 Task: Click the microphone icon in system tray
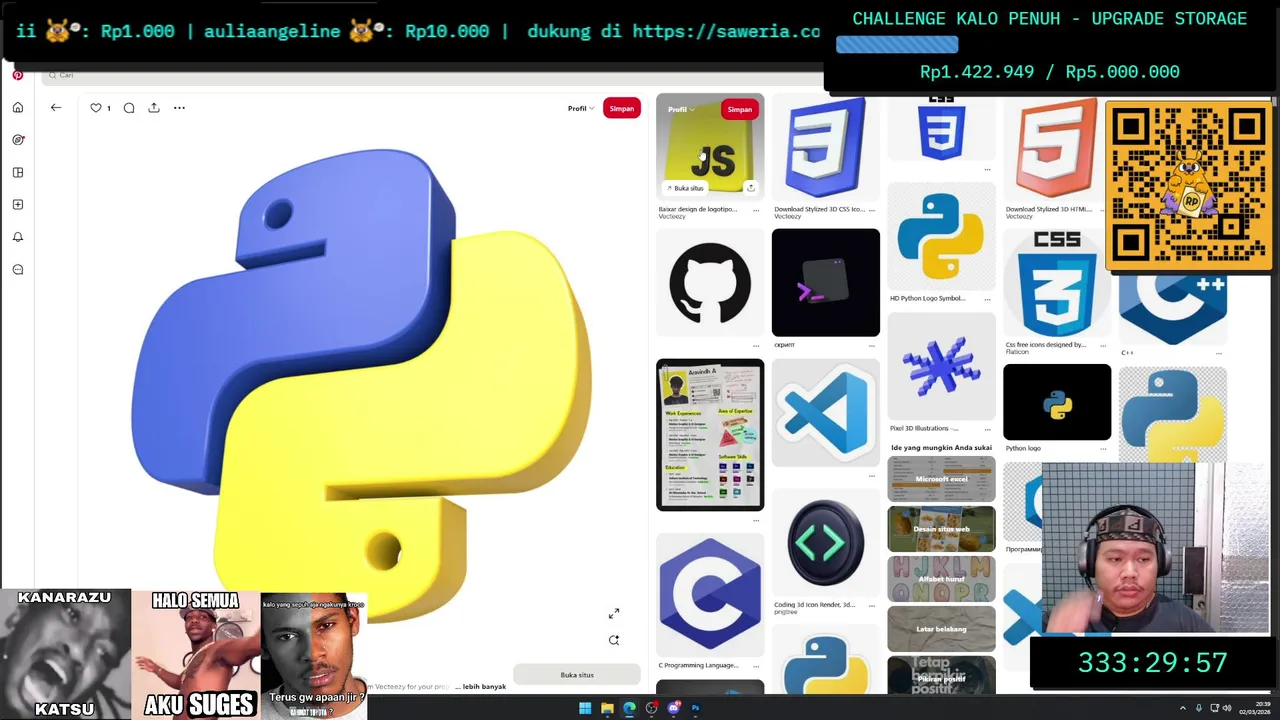click(x=1198, y=708)
